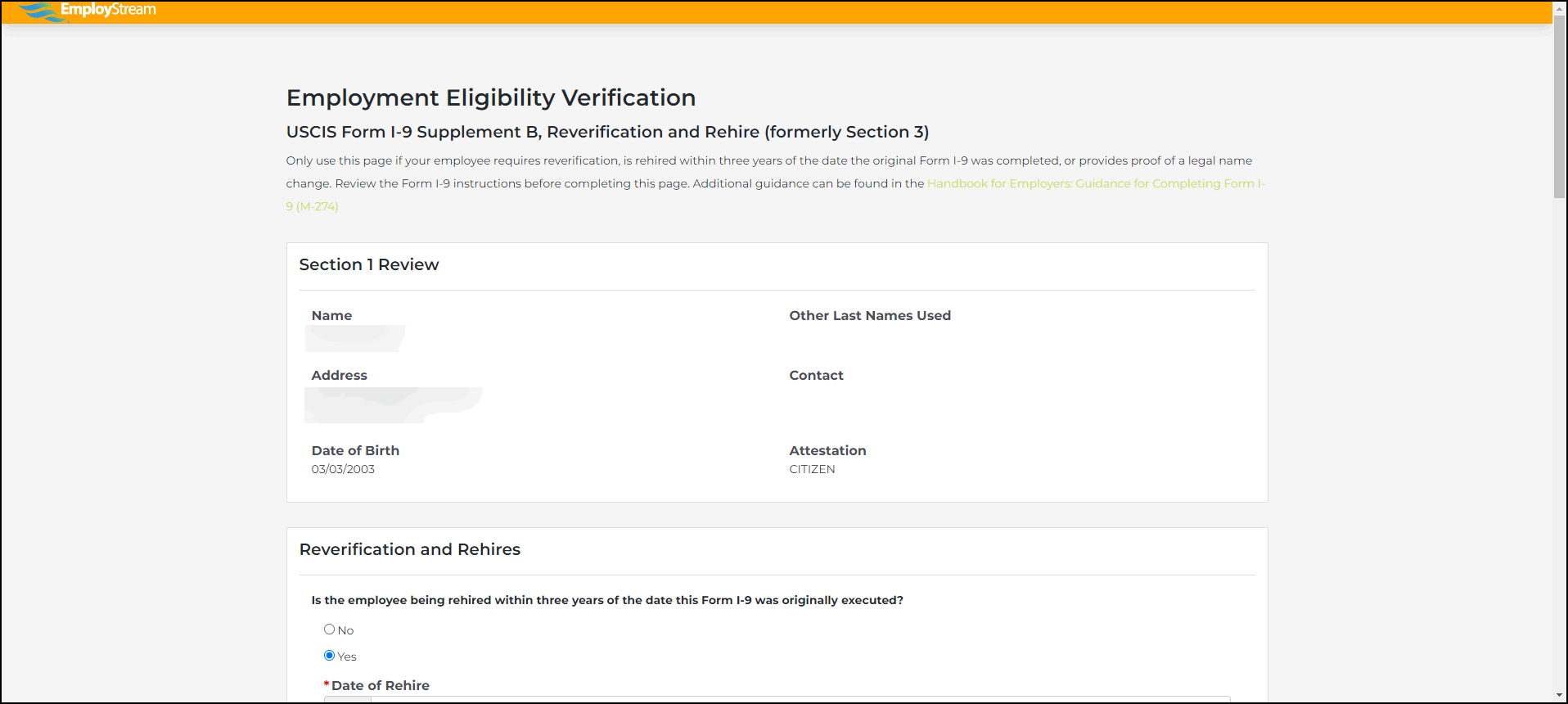Screen dimensions: 1568x704
Task: Click the Date of Rehire input field
Action: (x=776, y=698)
